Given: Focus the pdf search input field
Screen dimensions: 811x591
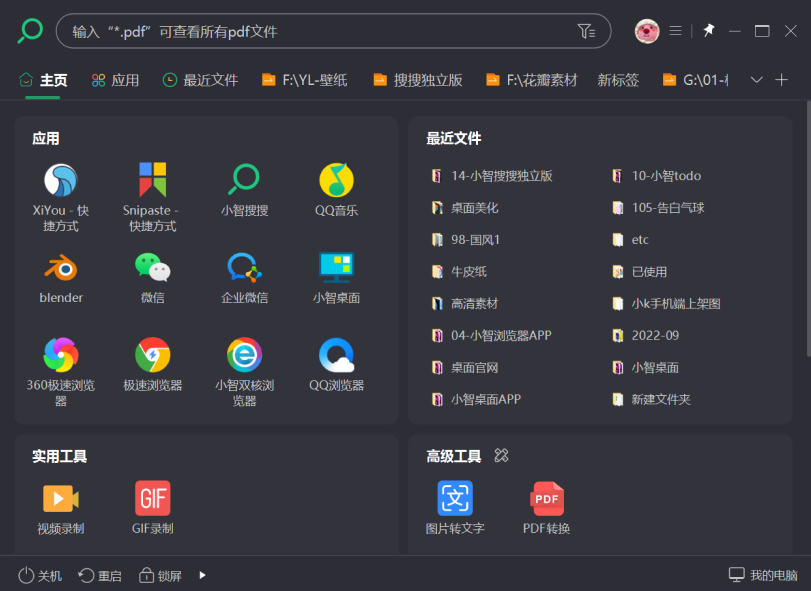Looking at the screenshot, I should click(333, 31).
